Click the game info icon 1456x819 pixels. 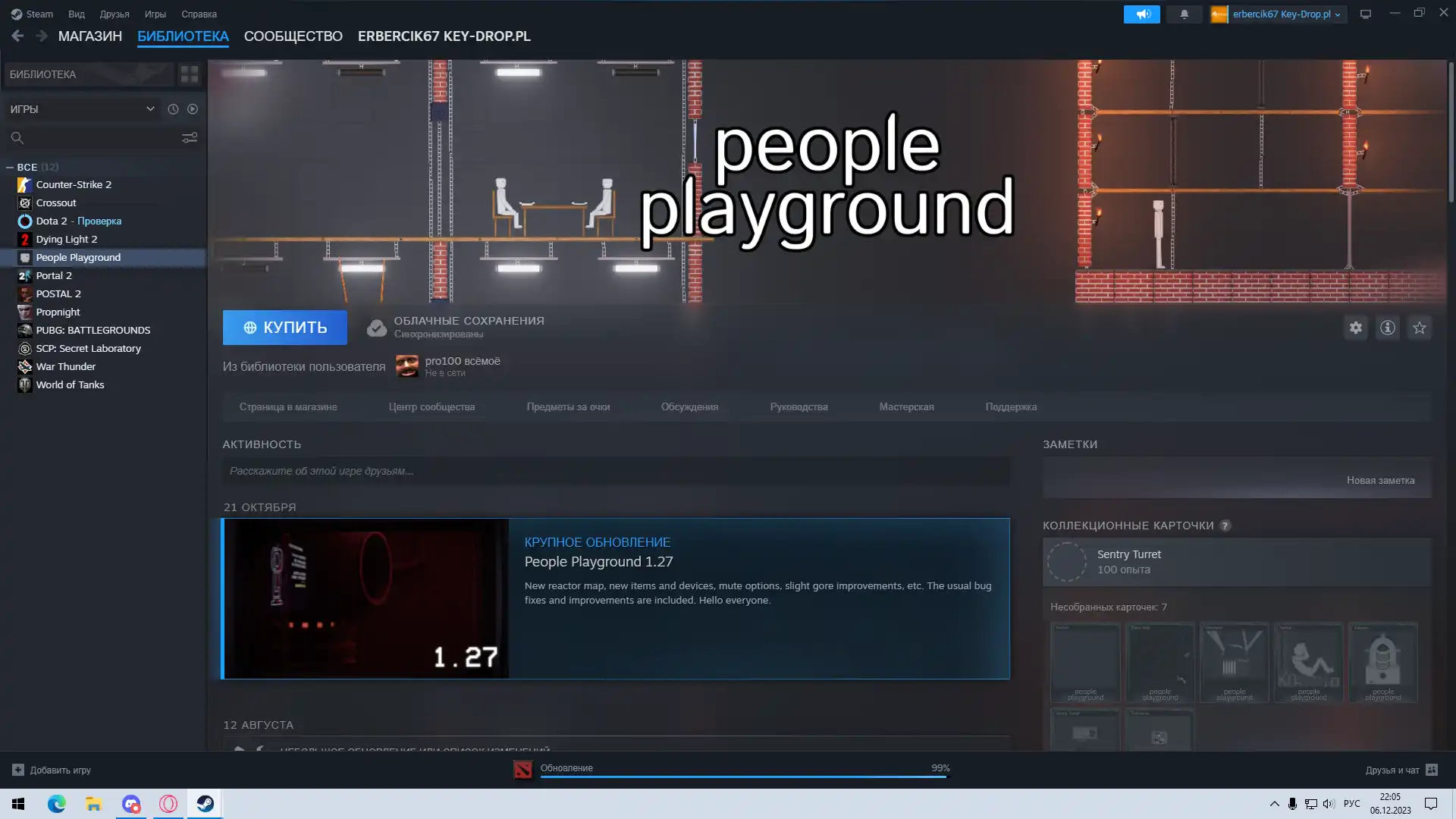1387,328
